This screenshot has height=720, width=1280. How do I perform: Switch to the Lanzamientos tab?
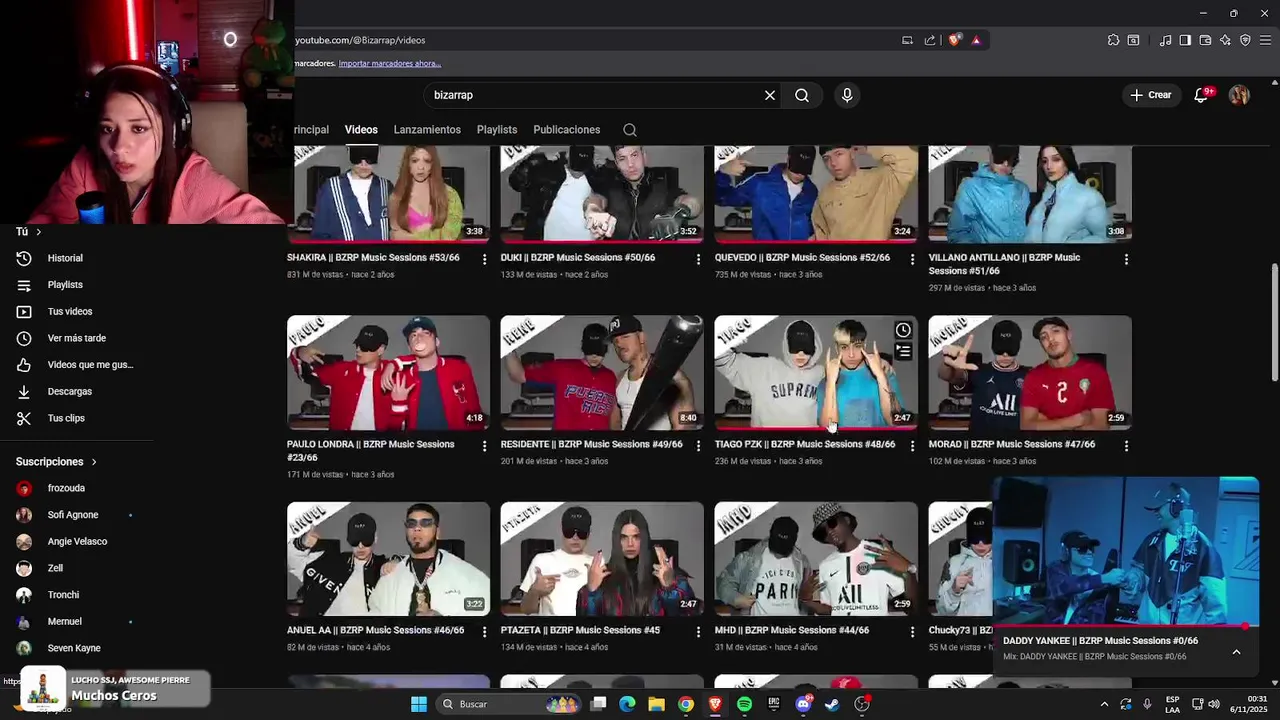click(x=427, y=130)
